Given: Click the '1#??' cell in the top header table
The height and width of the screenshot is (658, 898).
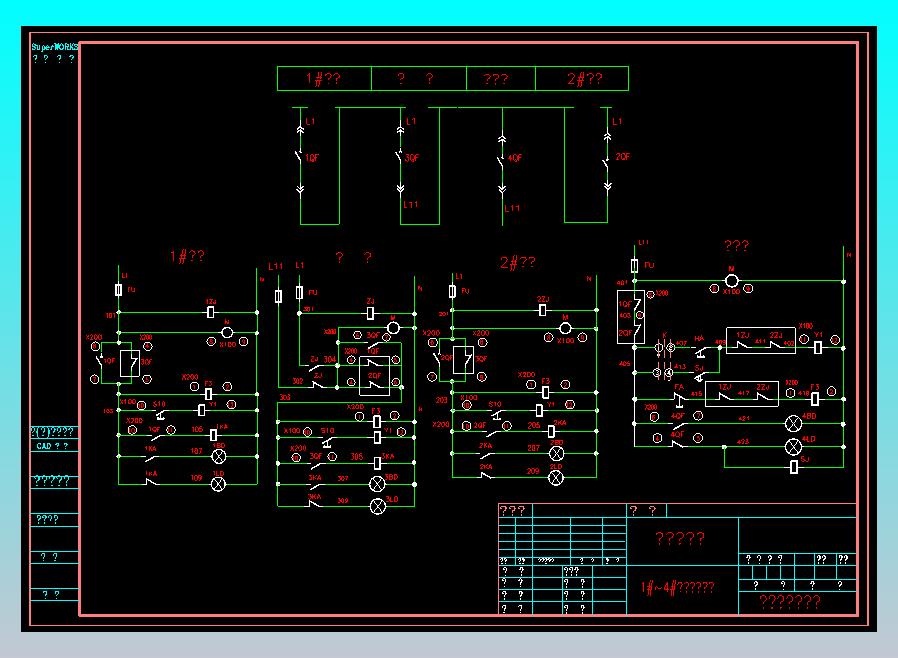Looking at the screenshot, I should click(324, 78).
